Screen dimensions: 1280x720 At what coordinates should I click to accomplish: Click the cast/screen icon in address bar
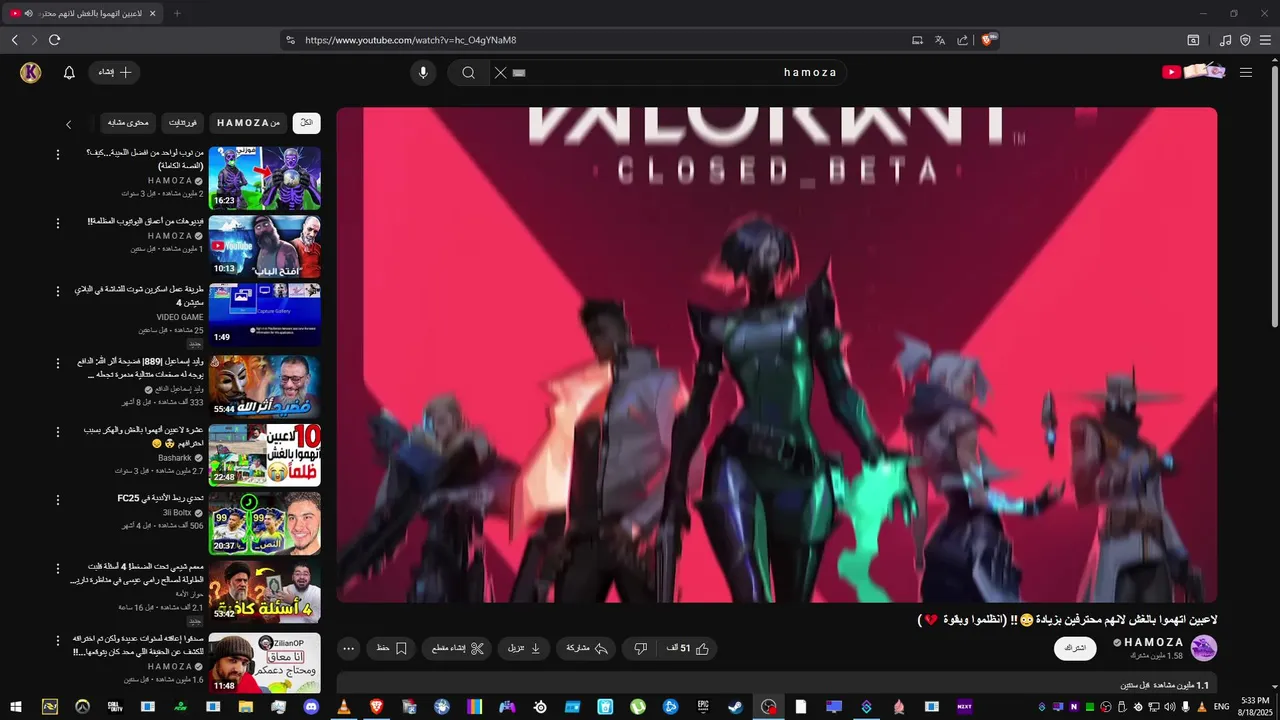(x=917, y=40)
